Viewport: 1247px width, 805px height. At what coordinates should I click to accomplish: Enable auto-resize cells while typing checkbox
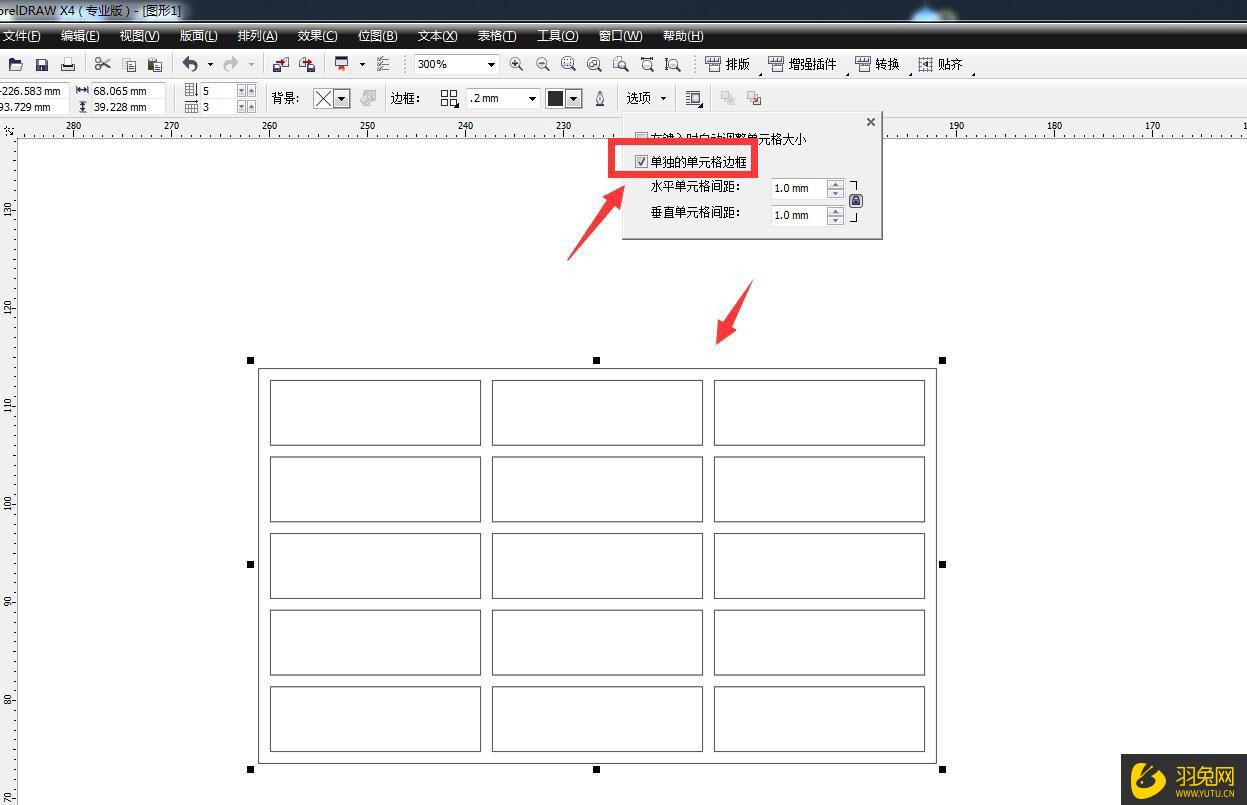pyautogui.click(x=641, y=139)
